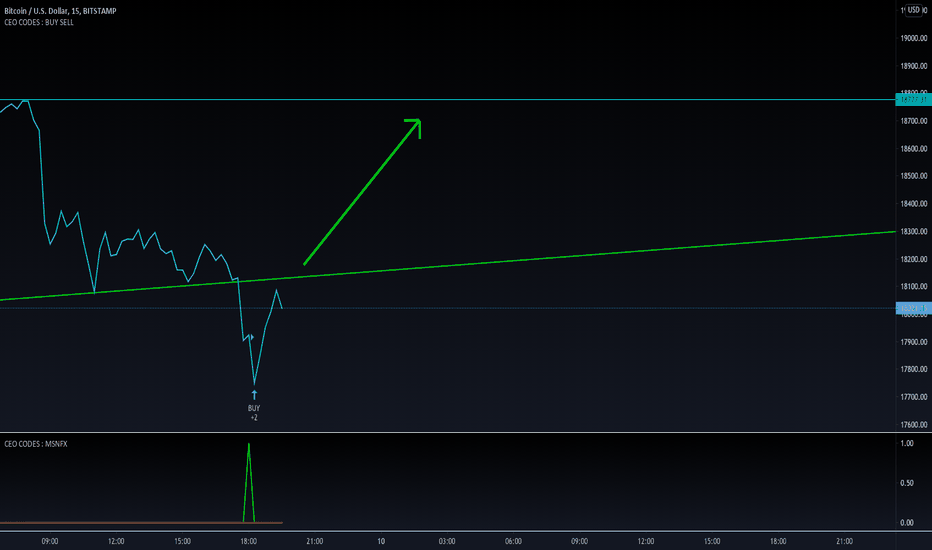Select the teal horizontal resistance line

pyautogui.click(x=447, y=99)
